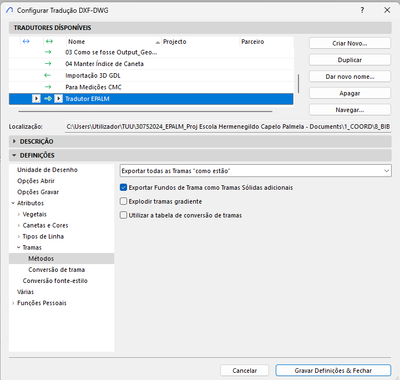Screen dimensions: 400x380
Task: Click the translator list vertical scrollbar
Action: 298,83
